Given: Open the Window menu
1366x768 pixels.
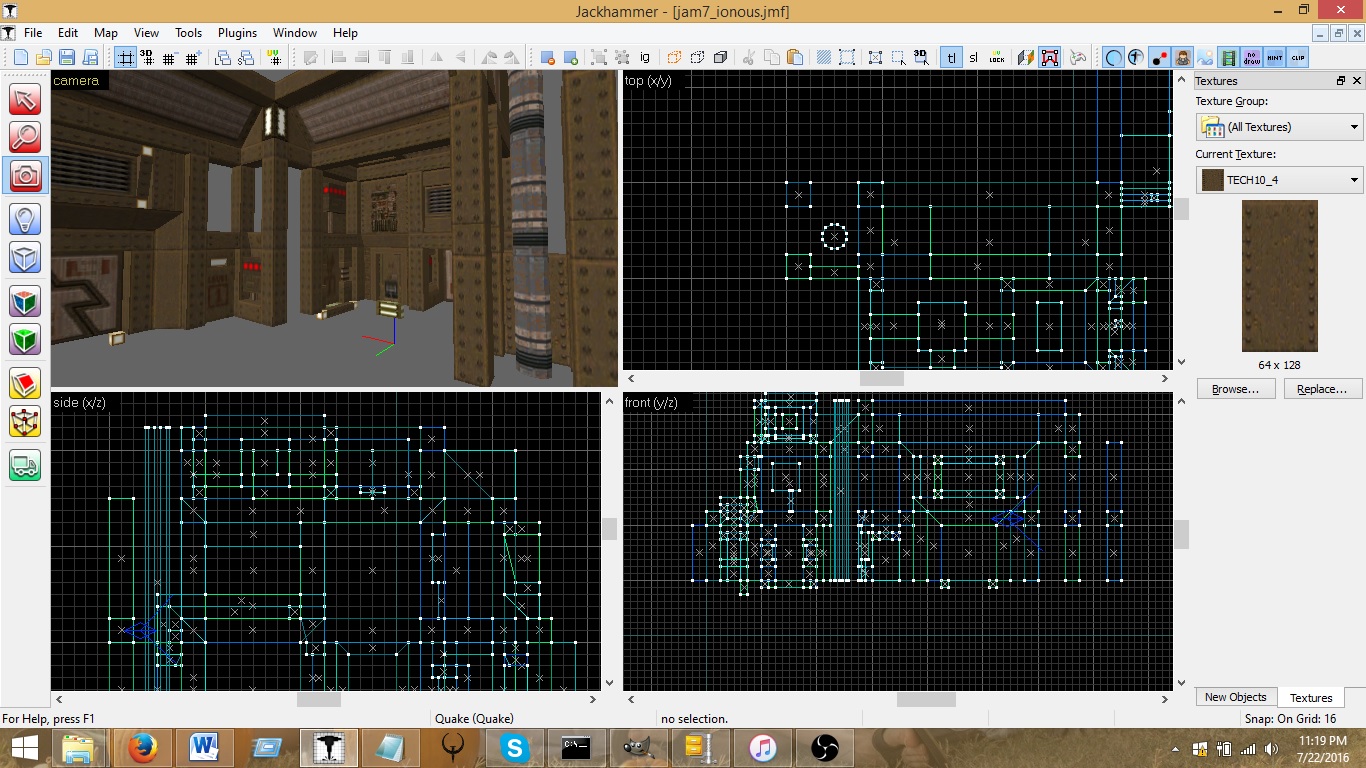Looking at the screenshot, I should click(x=295, y=33).
